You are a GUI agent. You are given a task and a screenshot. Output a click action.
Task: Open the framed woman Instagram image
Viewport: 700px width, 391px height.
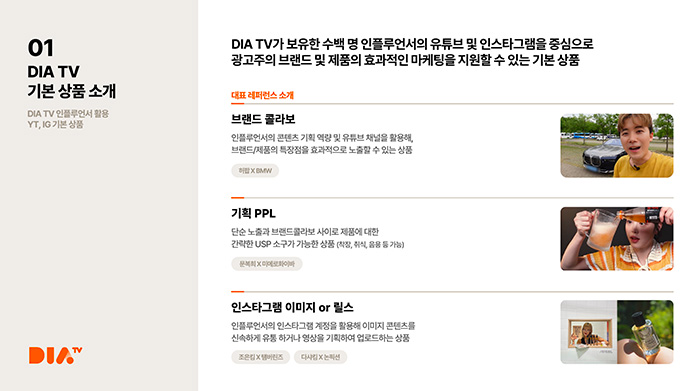(588, 332)
